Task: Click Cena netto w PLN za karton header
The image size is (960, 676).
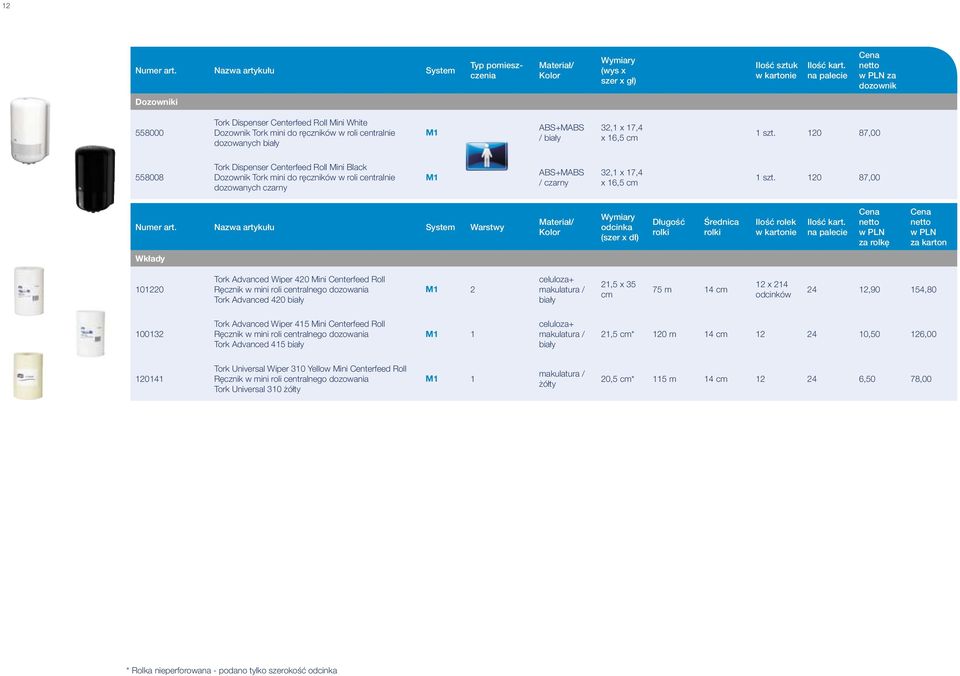Action: point(928,227)
